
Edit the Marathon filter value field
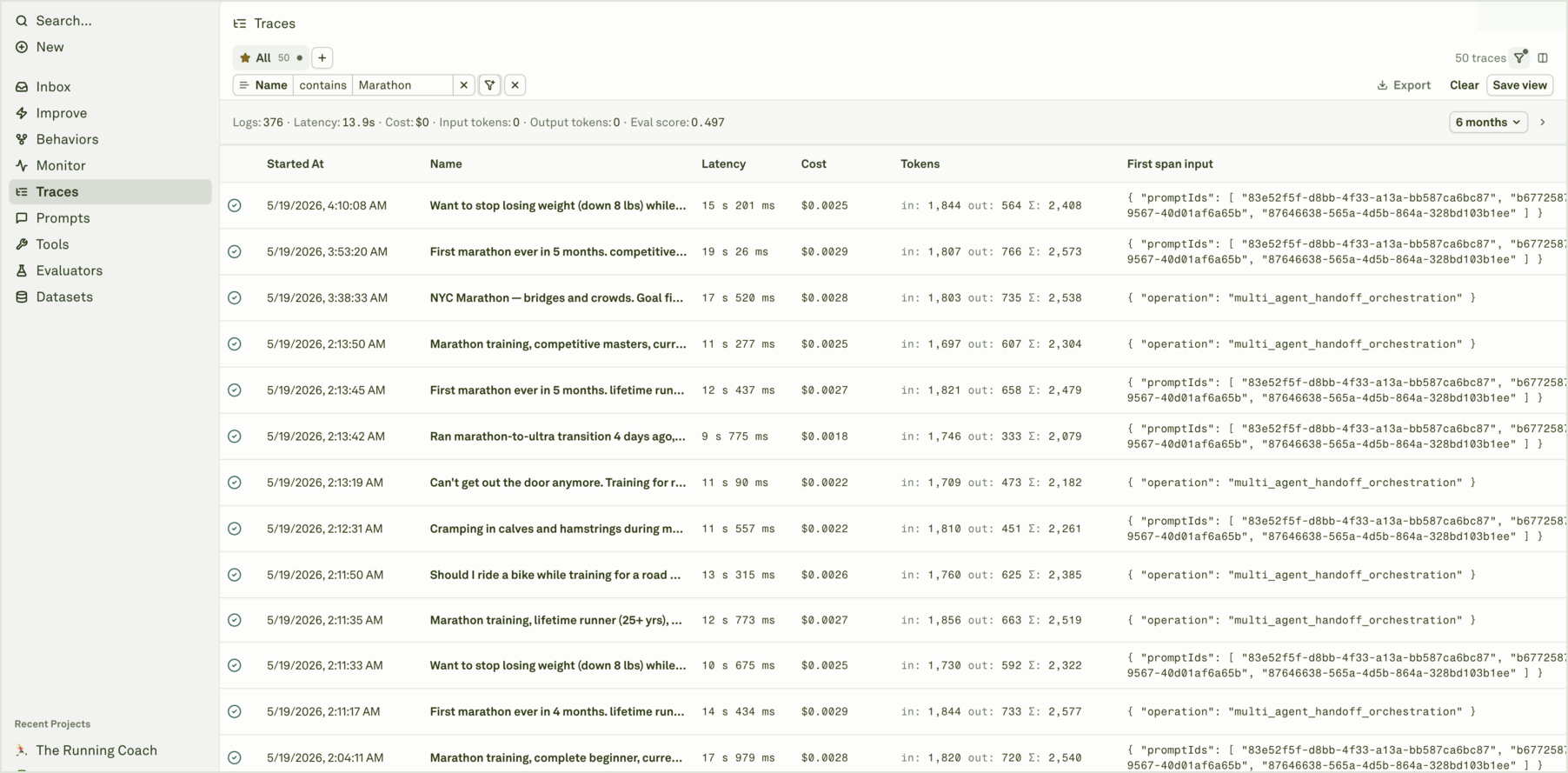point(402,85)
